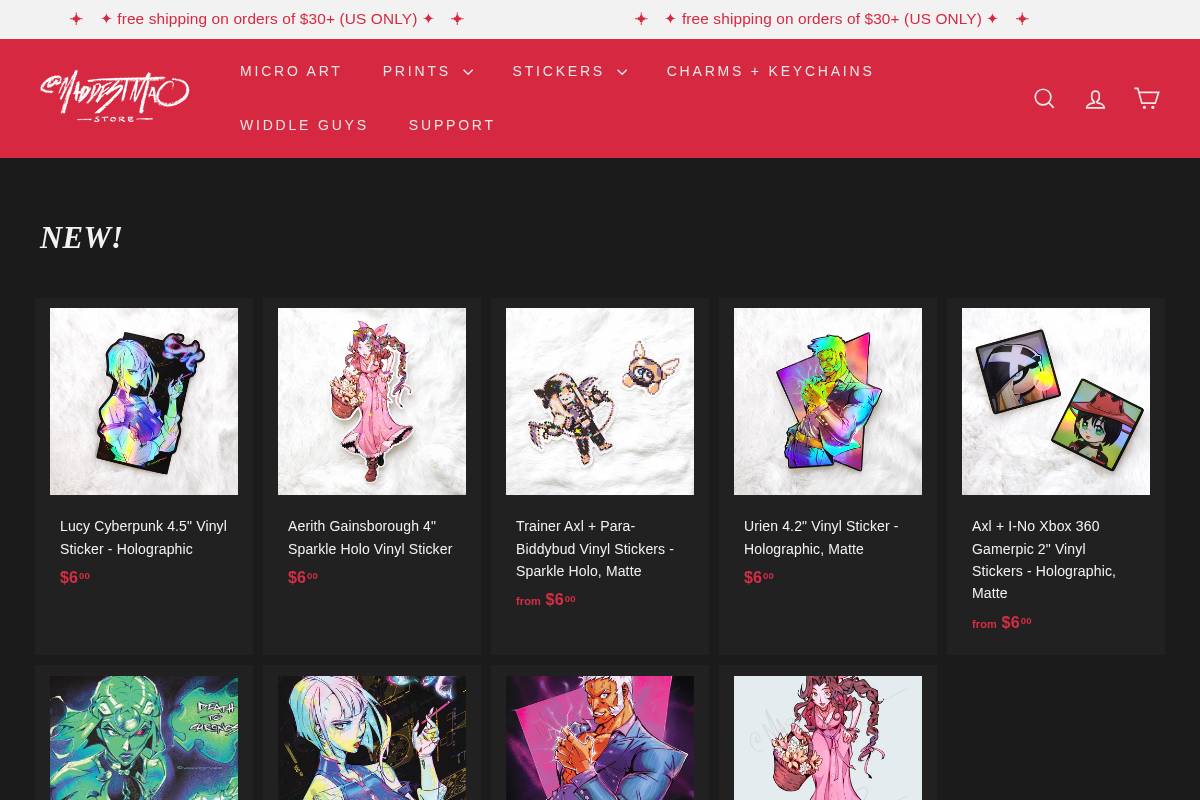Open the Urien holographic sticker image

[x=828, y=401]
